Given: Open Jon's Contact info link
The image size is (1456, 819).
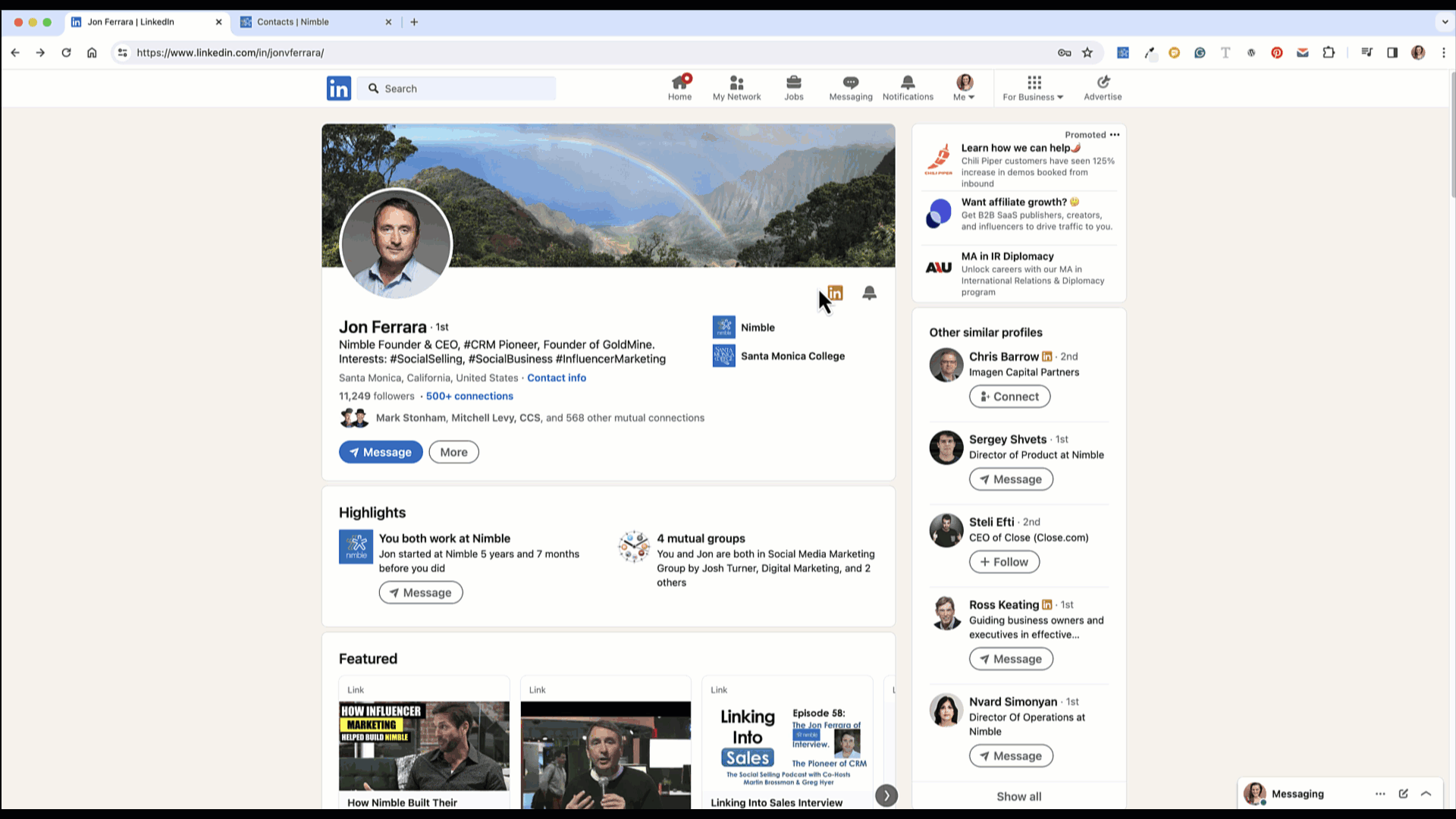Looking at the screenshot, I should pyautogui.click(x=557, y=378).
